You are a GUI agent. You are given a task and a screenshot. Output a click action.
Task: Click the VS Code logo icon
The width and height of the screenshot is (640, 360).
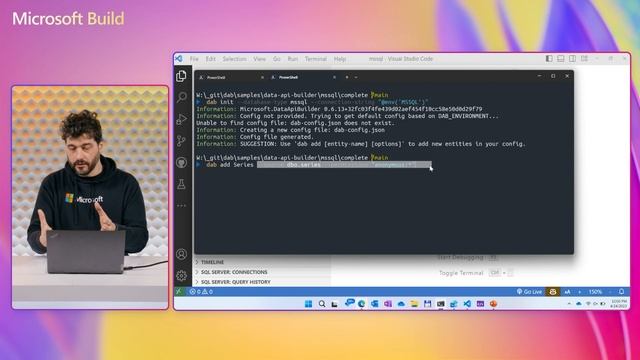point(179,59)
